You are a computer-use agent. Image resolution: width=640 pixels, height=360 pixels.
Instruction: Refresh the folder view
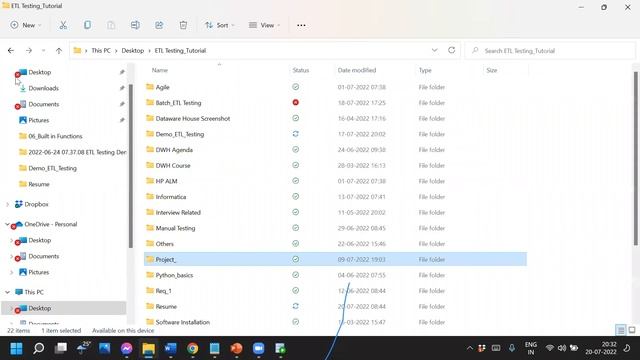pos(451,50)
